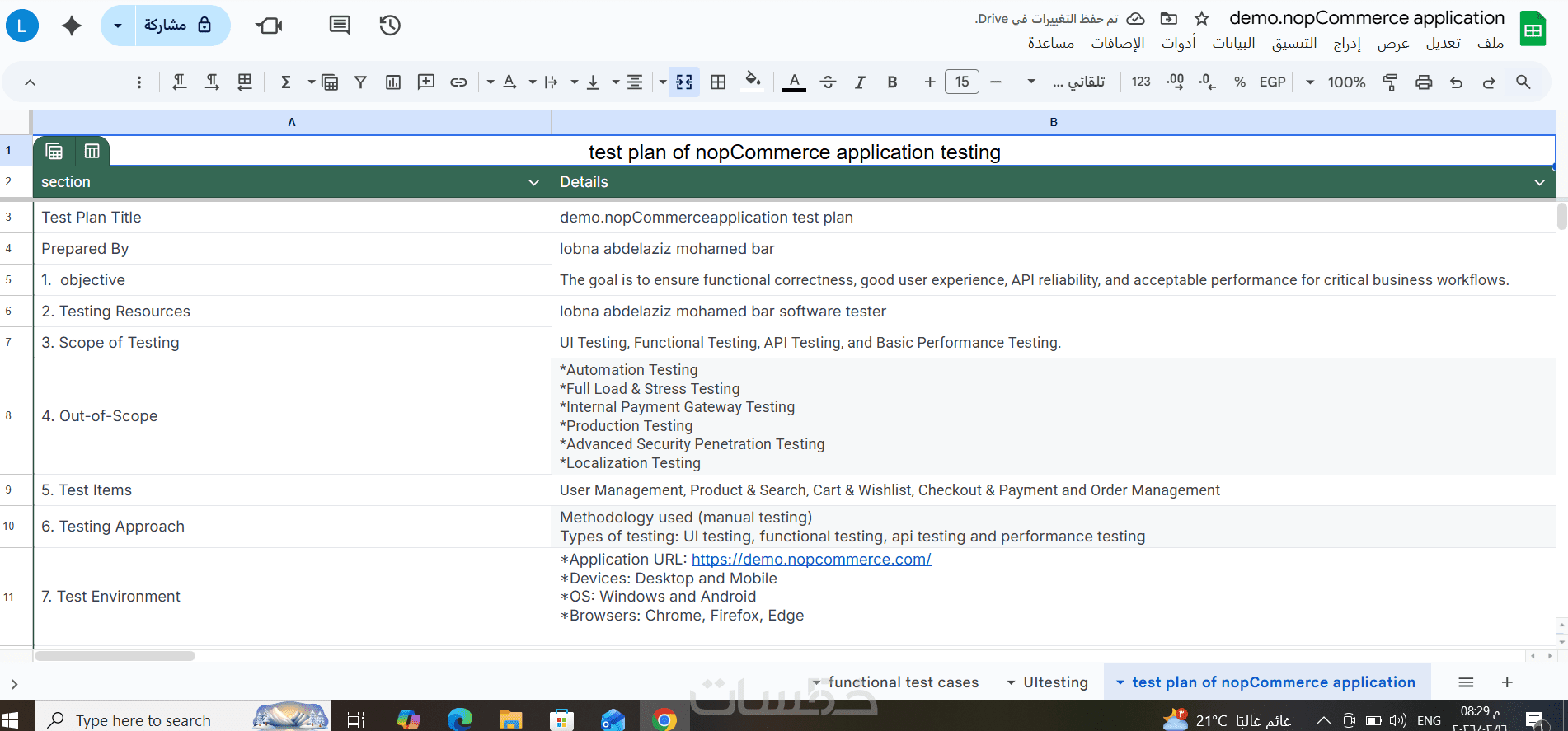
Task: Insert a chart from the toolbar
Action: tap(393, 82)
